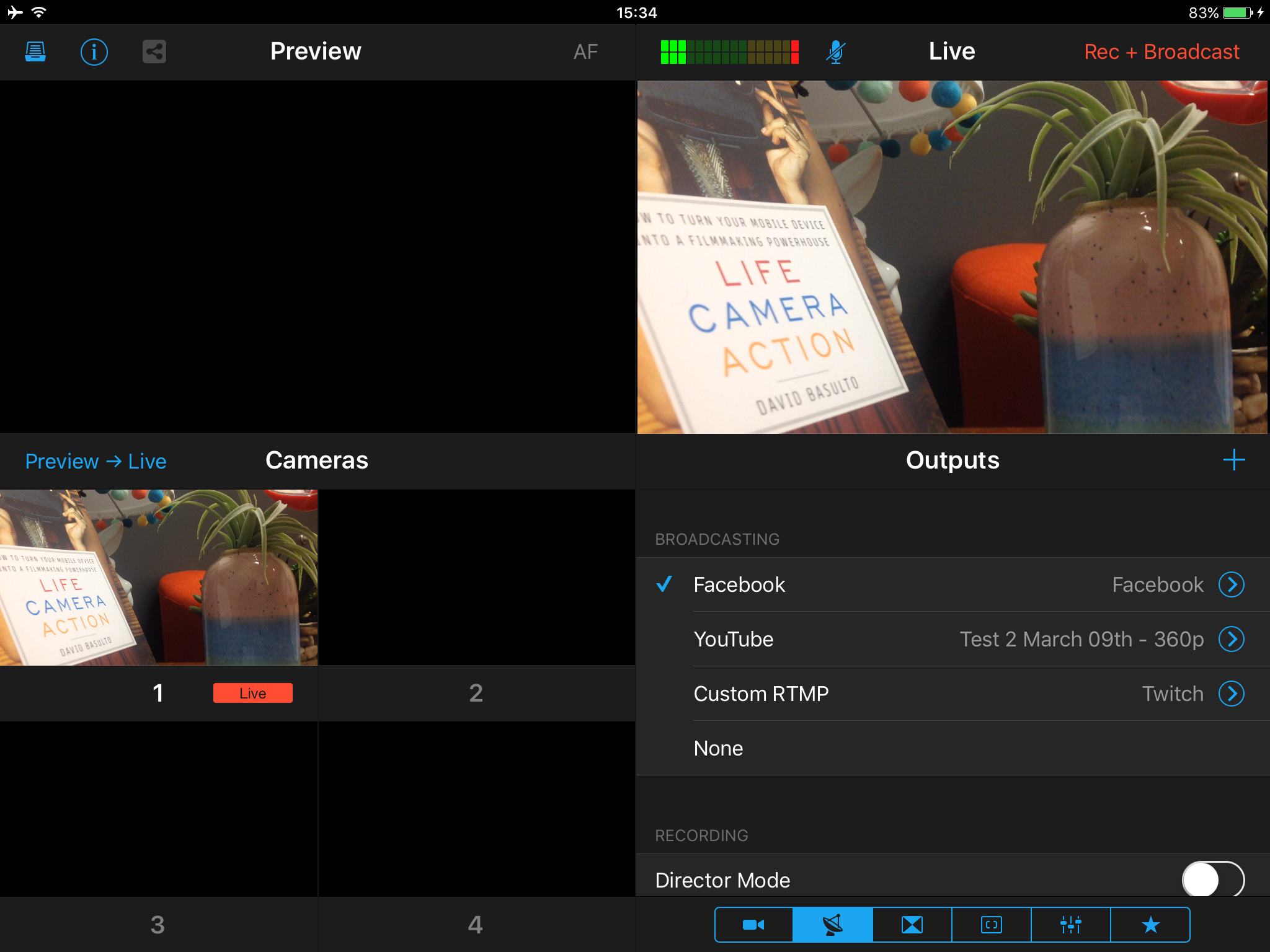Open the star favorites icon tab
Viewport: 1270px width, 952px height.
[x=1150, y=925]
